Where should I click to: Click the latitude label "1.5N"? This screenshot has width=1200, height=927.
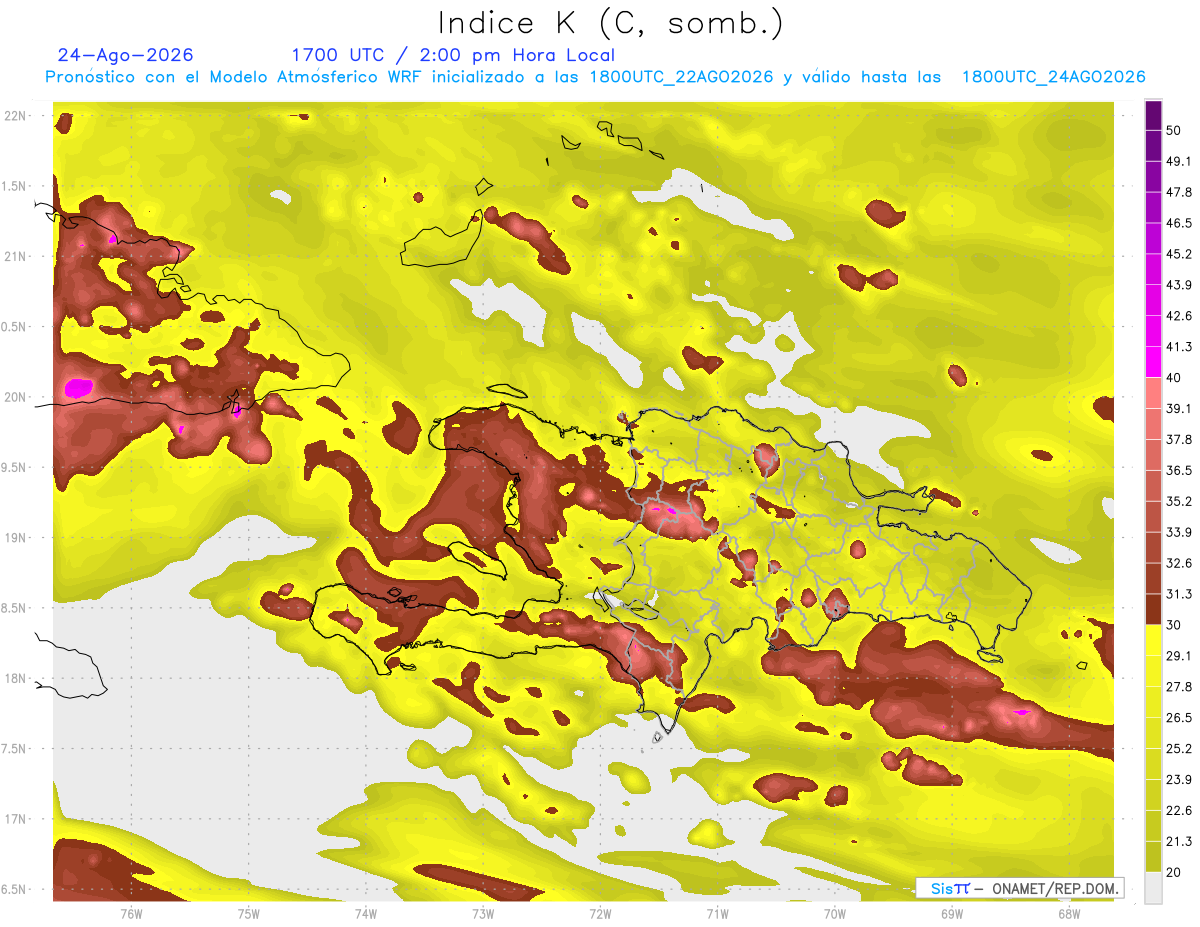tap(15, 186)
